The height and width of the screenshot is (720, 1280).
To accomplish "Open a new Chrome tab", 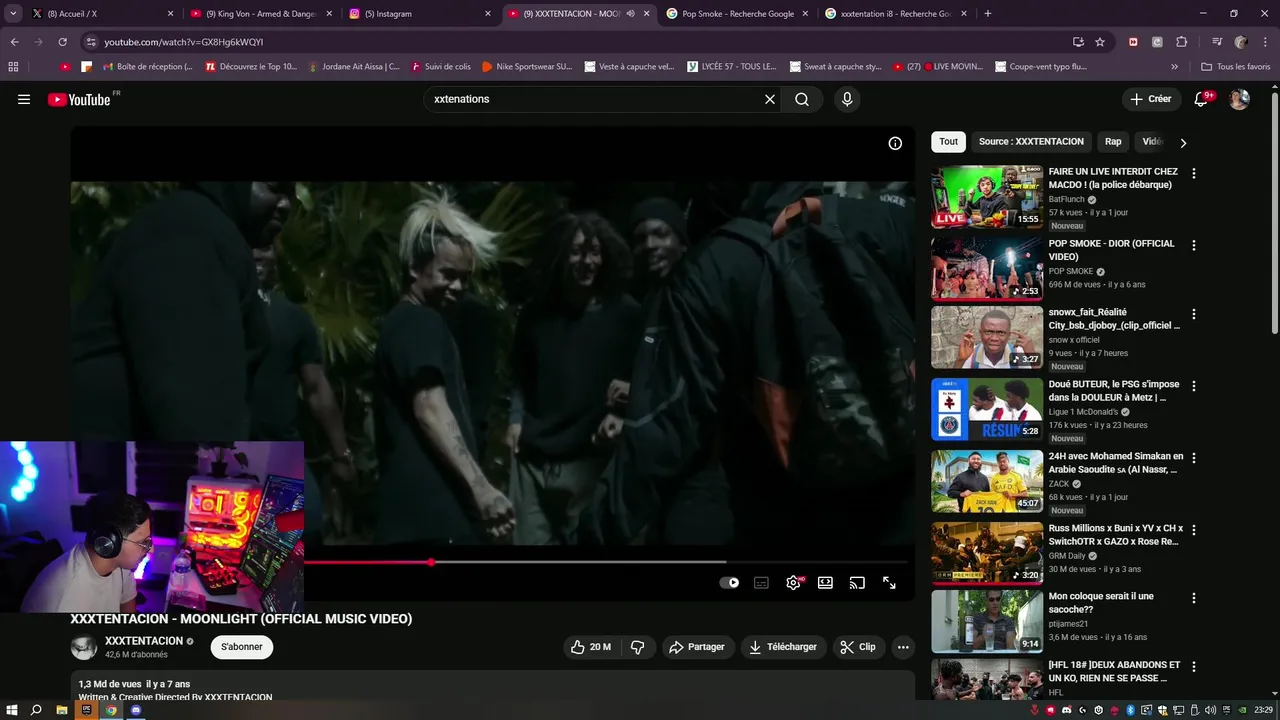I will coord(988,14).
